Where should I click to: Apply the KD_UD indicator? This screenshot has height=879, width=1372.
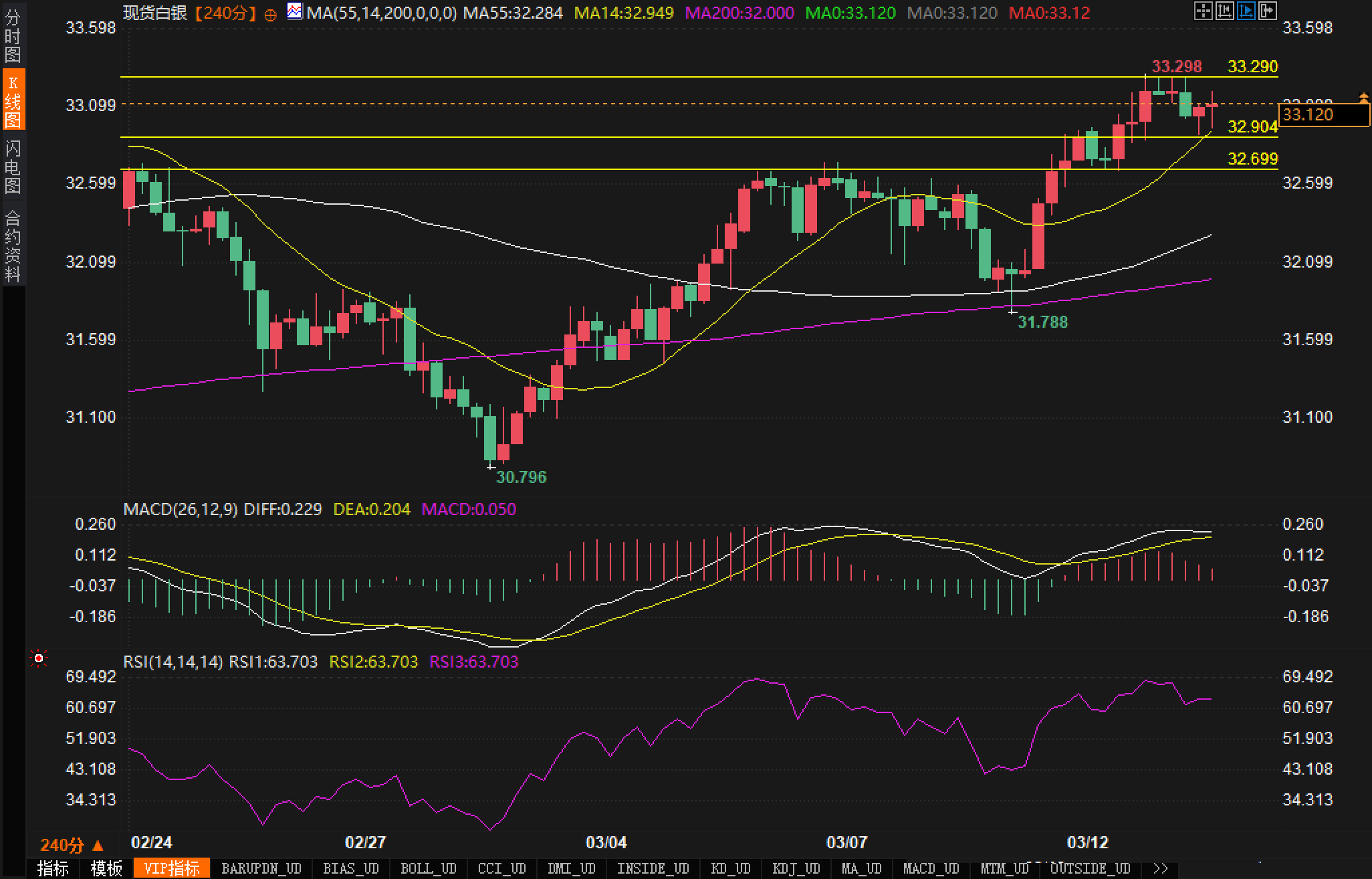pos(731,868)
